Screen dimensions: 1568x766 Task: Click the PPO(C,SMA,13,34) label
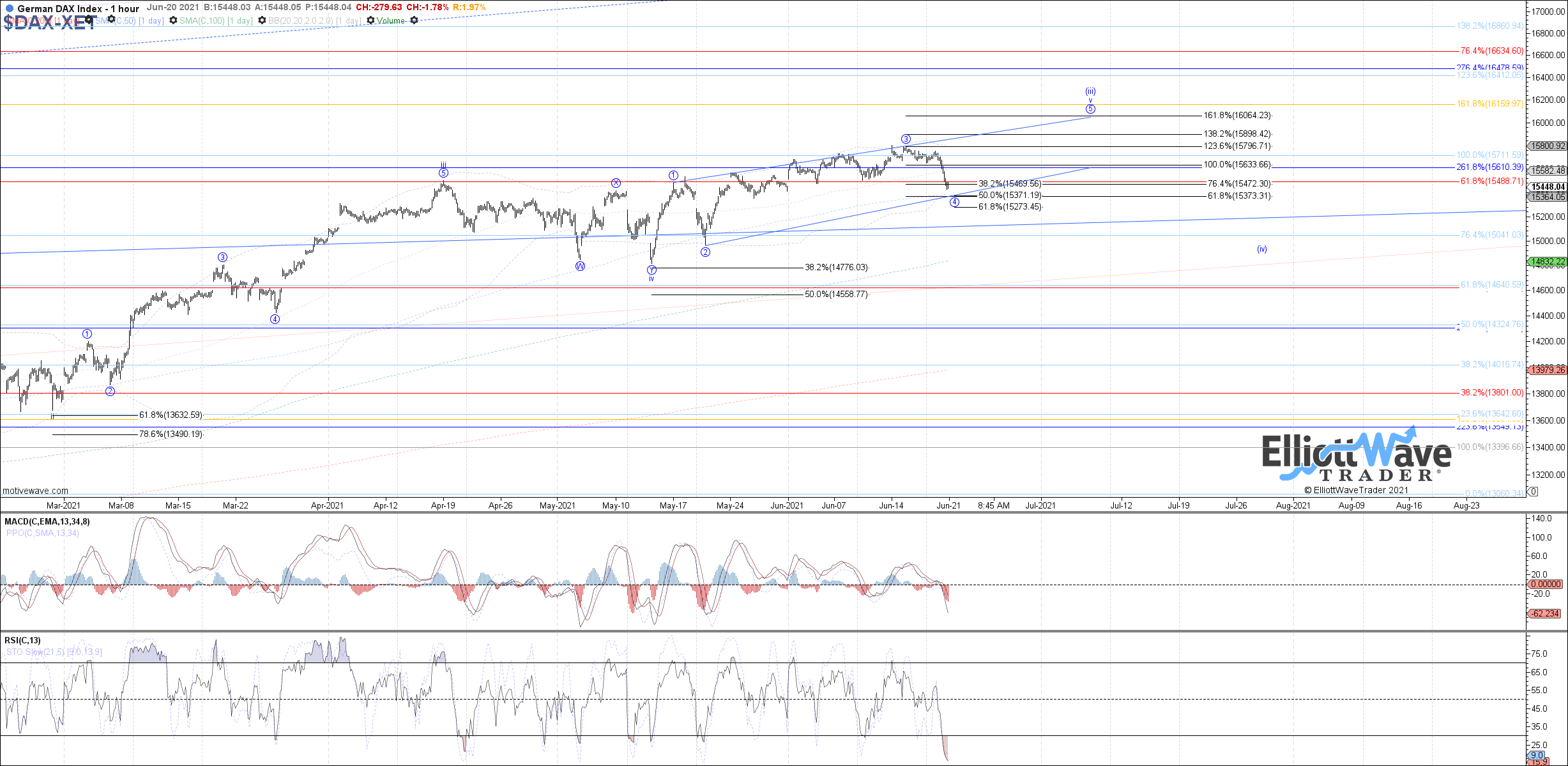pos(42,533)
